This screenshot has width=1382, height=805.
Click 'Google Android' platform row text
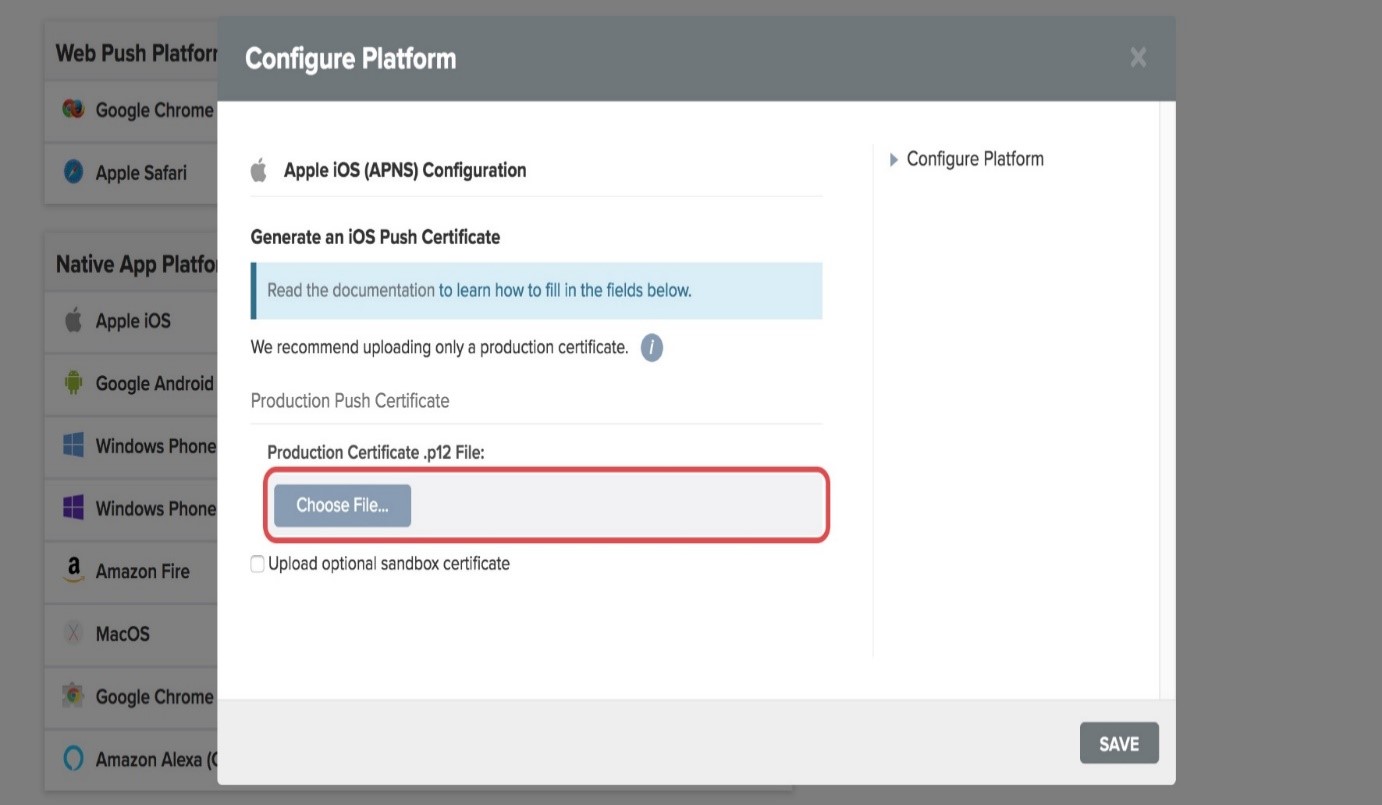point(155,383)
